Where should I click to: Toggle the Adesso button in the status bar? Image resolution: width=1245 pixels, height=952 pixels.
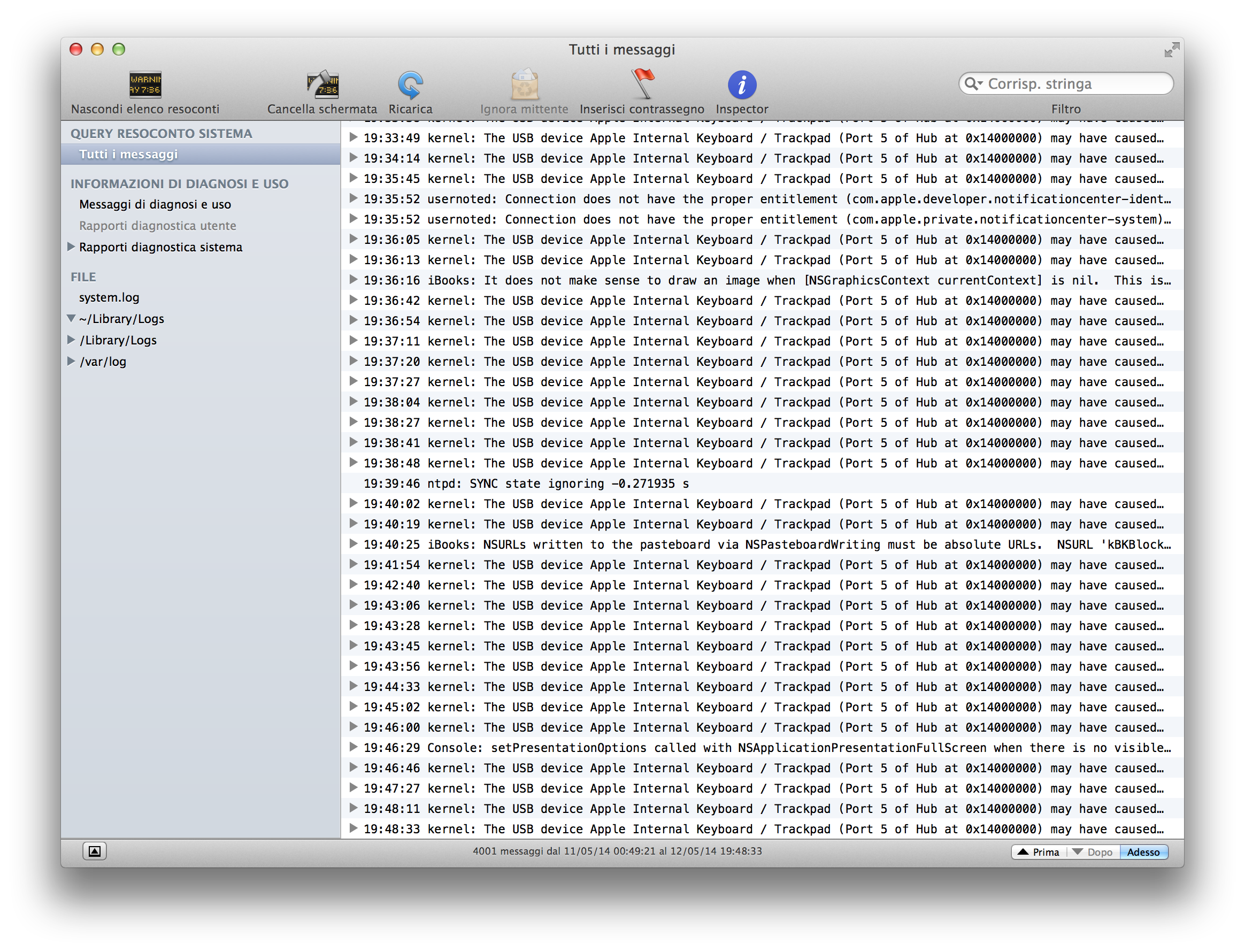pos(1143,851)
